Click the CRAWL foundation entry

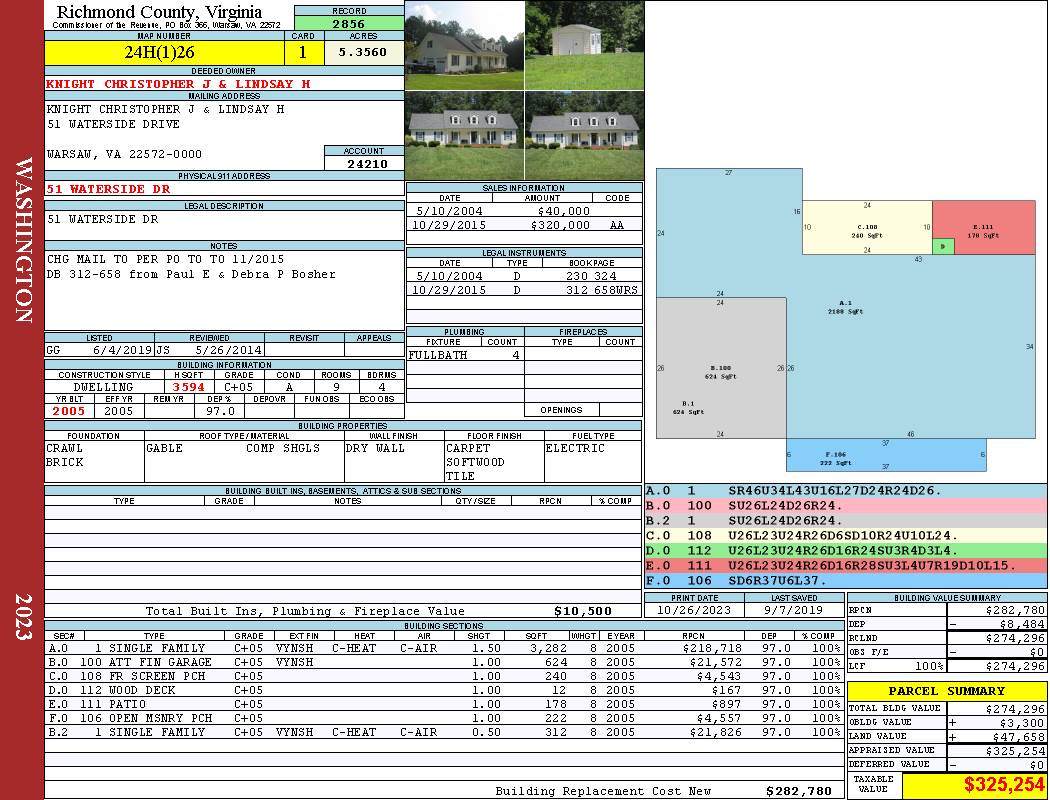pyautogui.click(x=64, y=448)
